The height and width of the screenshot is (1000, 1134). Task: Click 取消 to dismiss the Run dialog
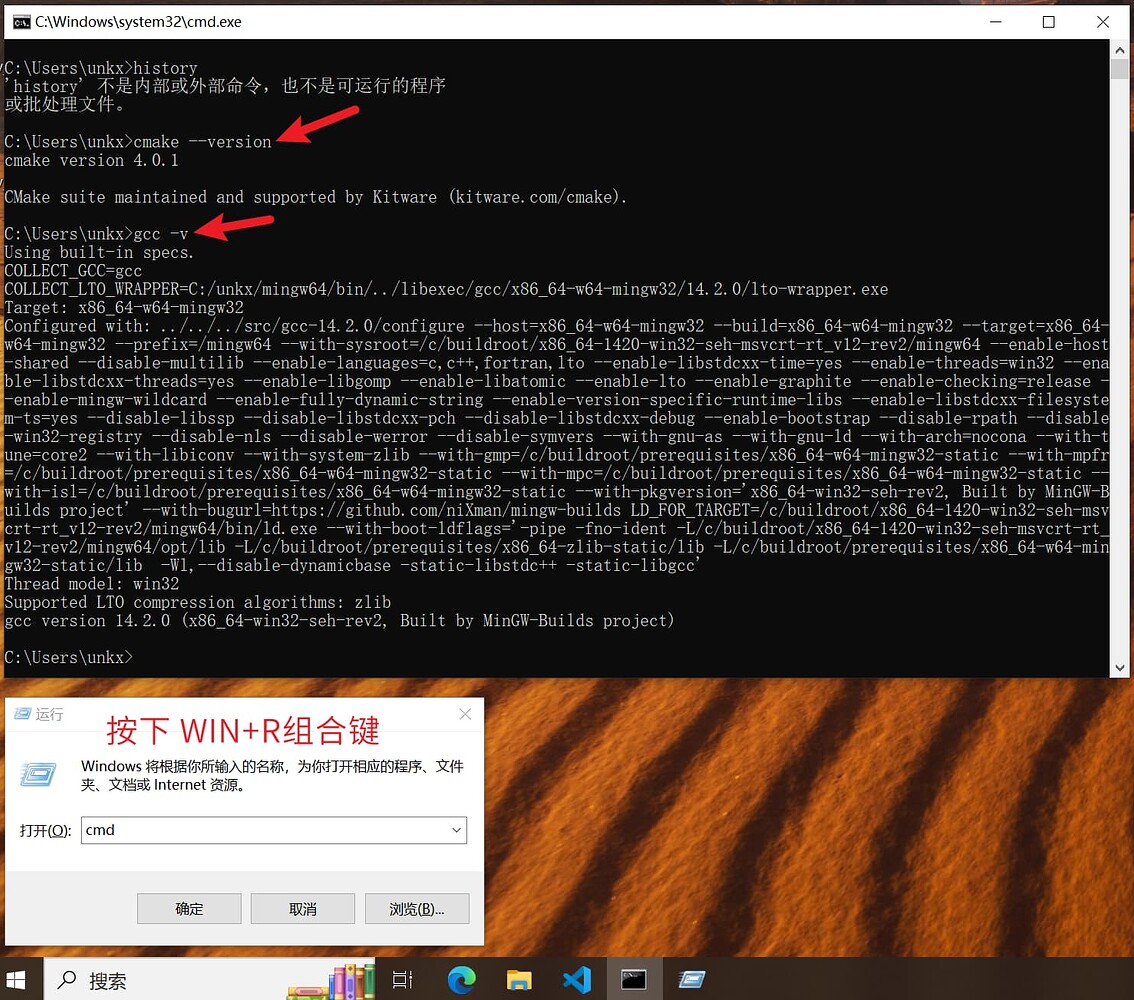[x=302, y=908]
